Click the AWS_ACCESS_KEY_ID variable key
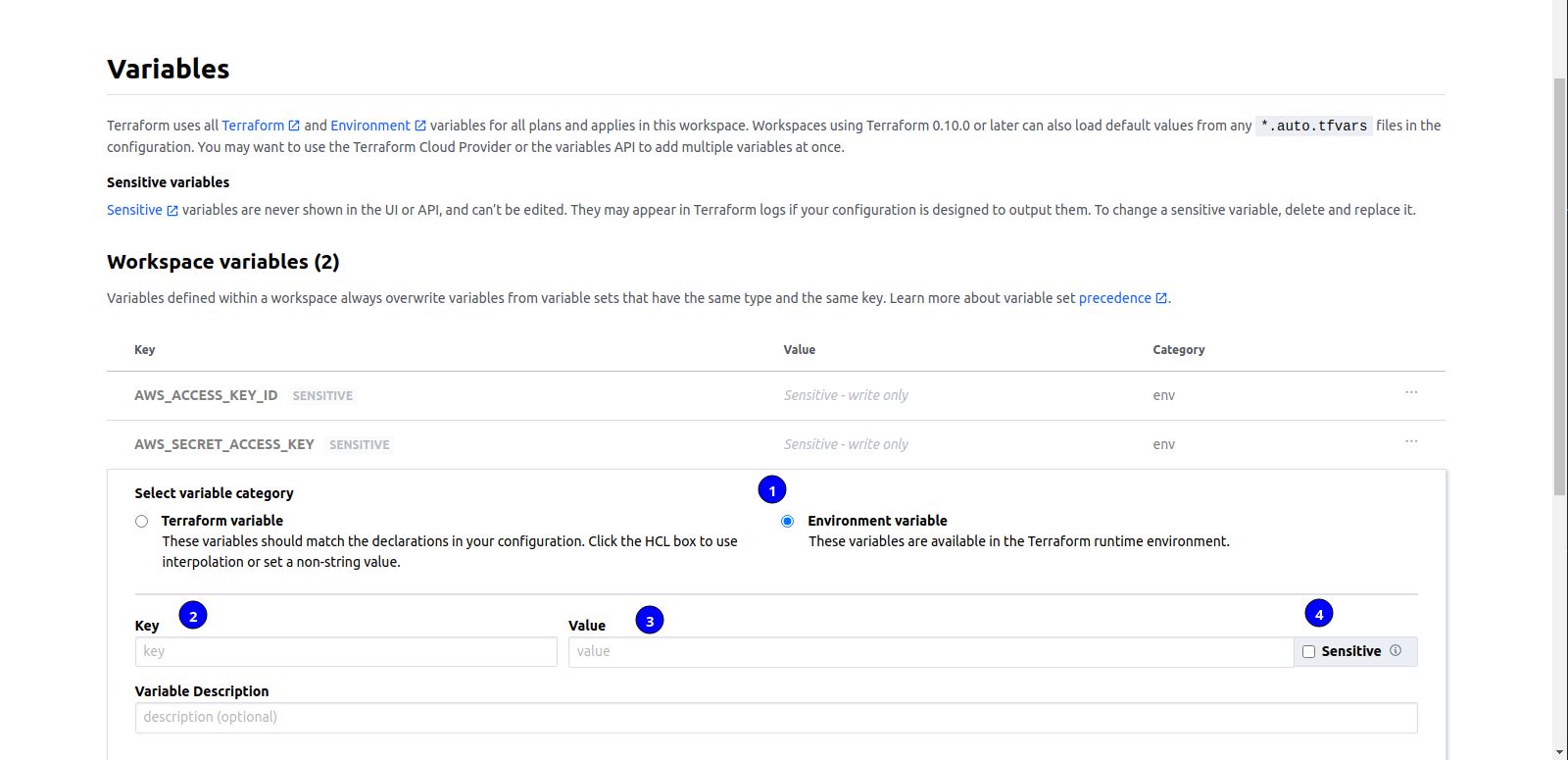Viewport: 1568px width, 760px height. (206, 395)
